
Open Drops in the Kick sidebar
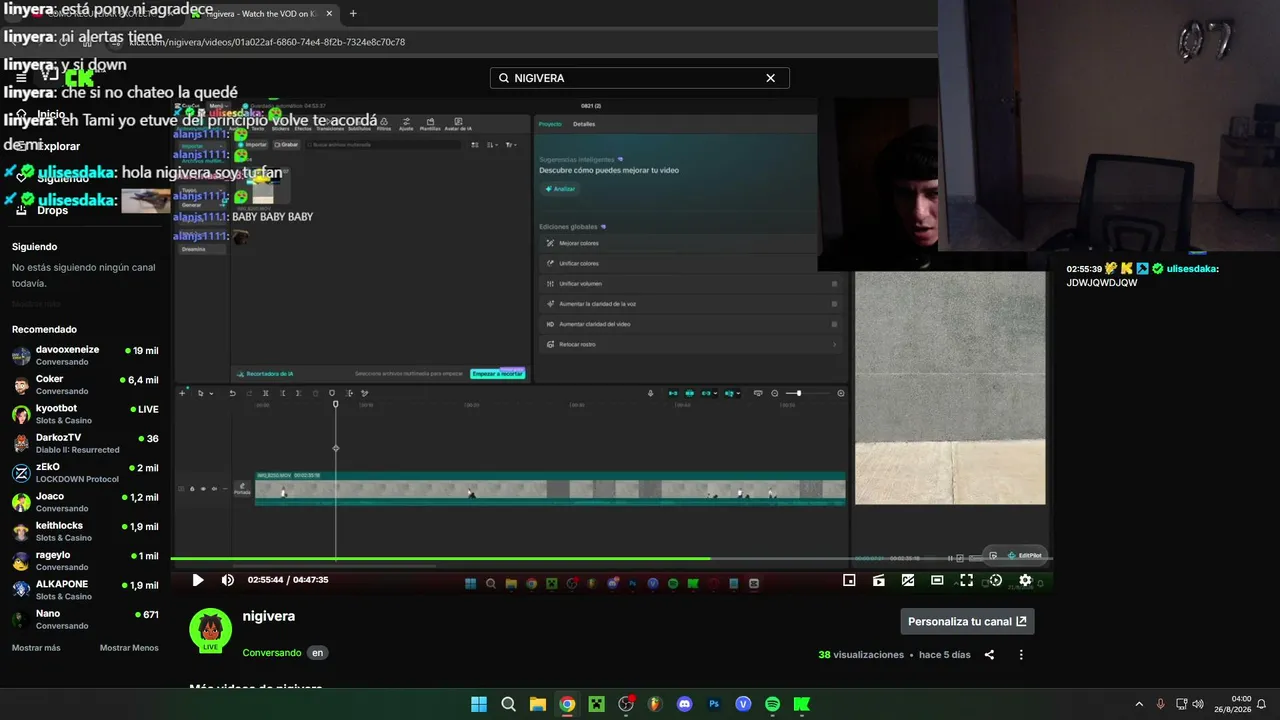(53, 210)
